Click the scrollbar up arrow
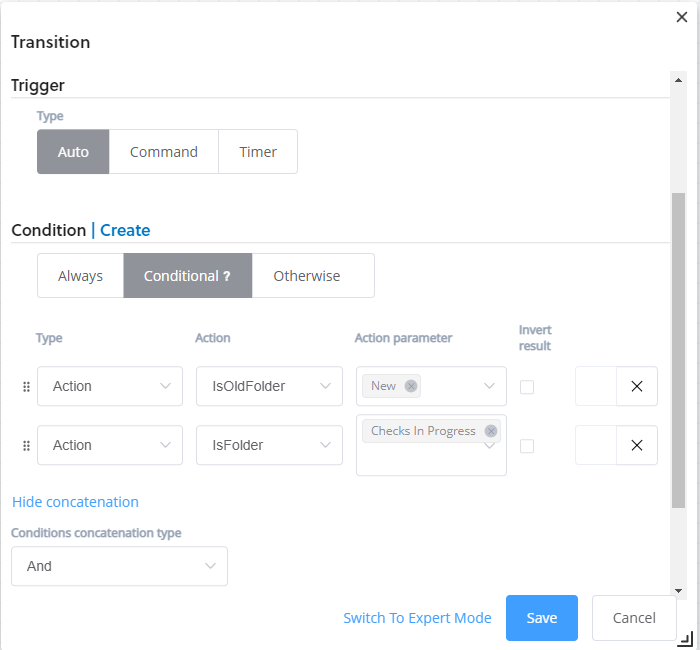 coord(679,80)
